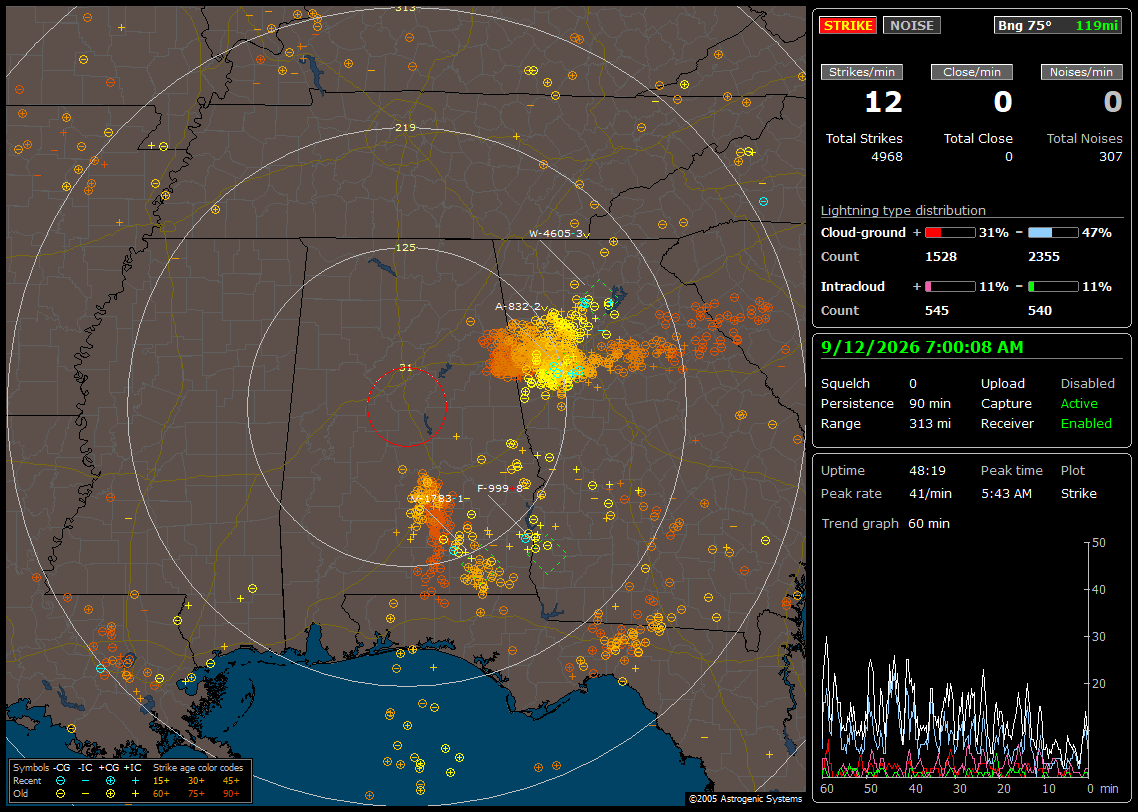Select the Noises/min counter label
1138x812 pixels.
point(1081,72)
